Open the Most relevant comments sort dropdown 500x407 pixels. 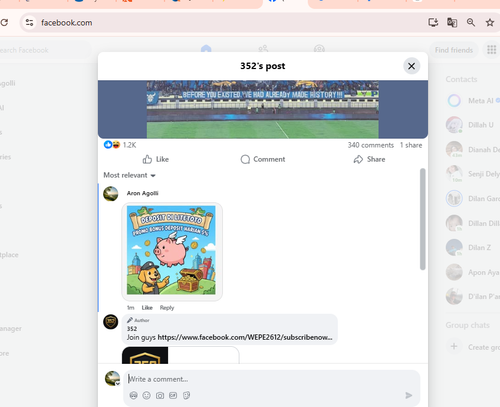[129, 175]
